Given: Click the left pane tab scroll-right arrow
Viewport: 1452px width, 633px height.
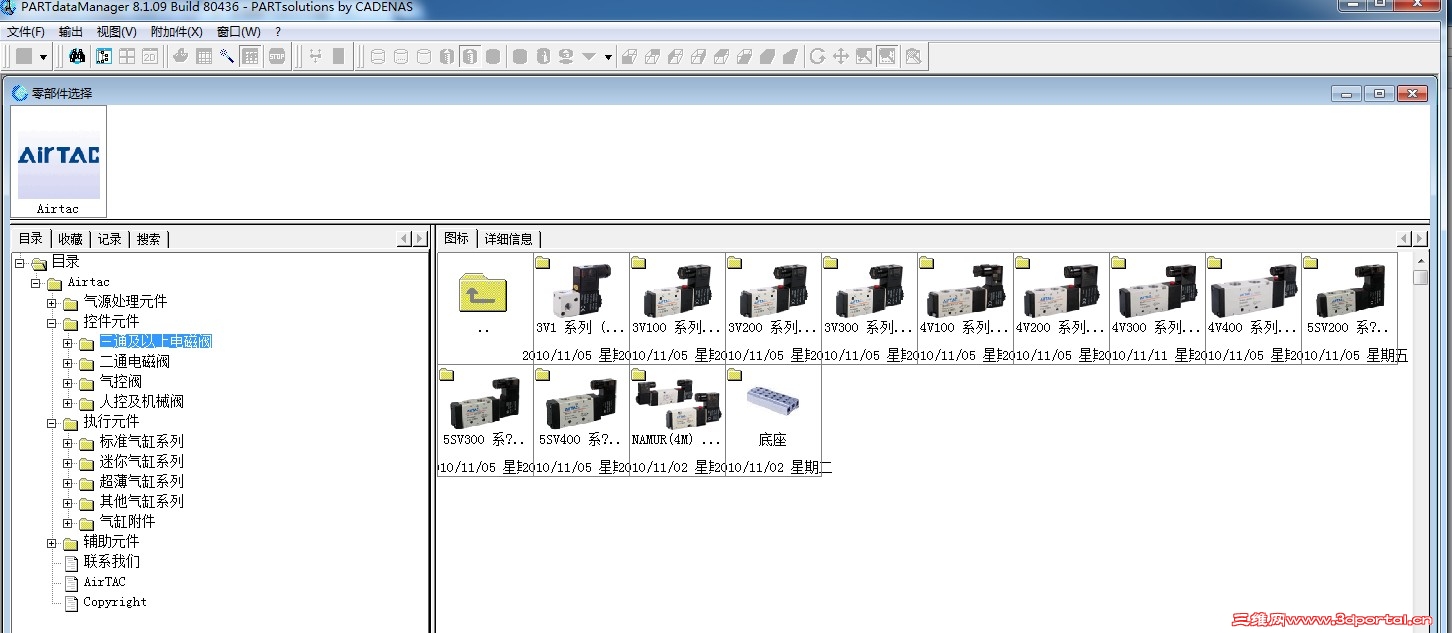Looking at the screenshot, I should 420,239.
